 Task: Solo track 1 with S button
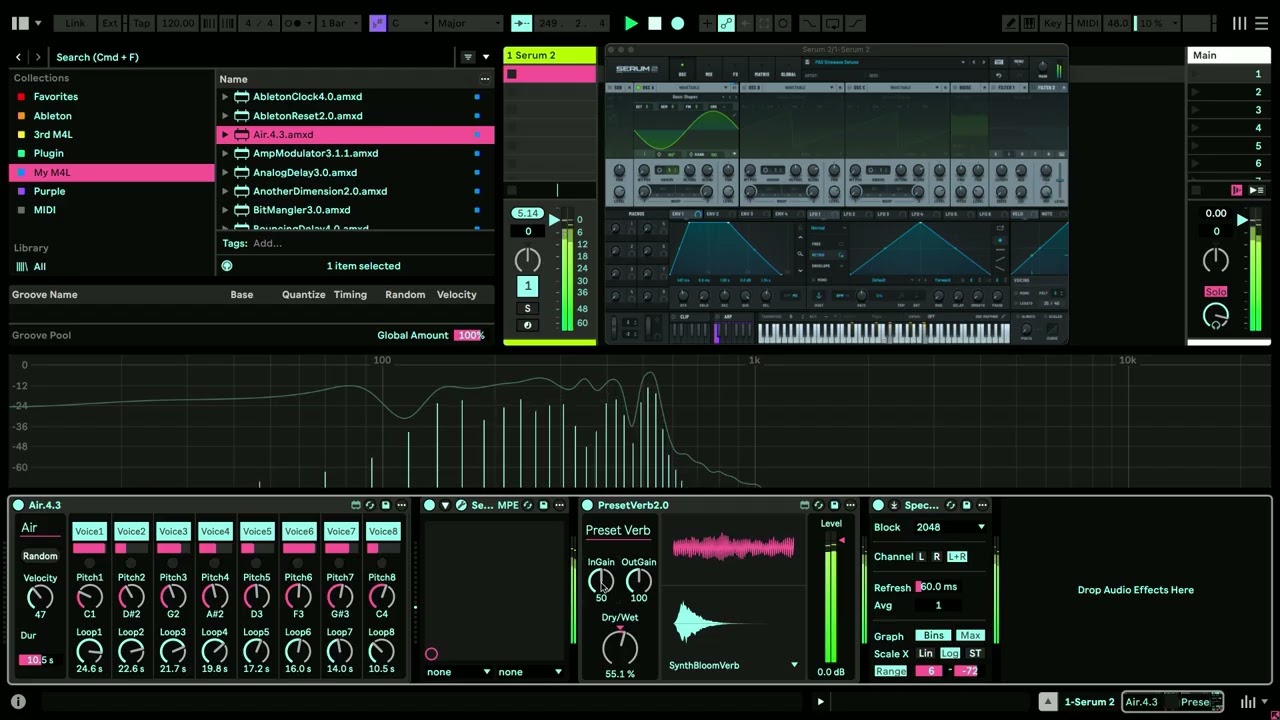(527, 308)
